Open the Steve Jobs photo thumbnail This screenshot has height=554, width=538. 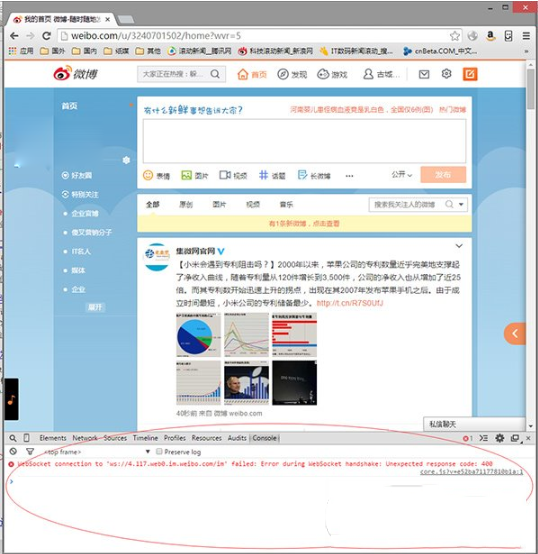pos(246,383)
